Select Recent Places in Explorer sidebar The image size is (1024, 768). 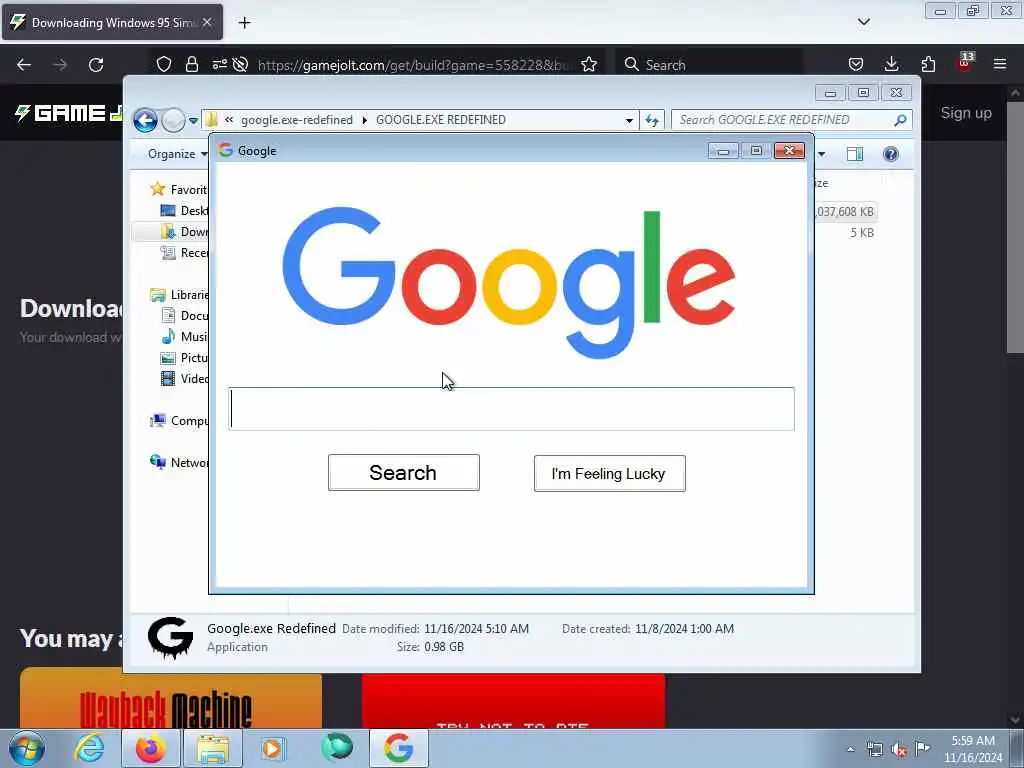(184, 253)
